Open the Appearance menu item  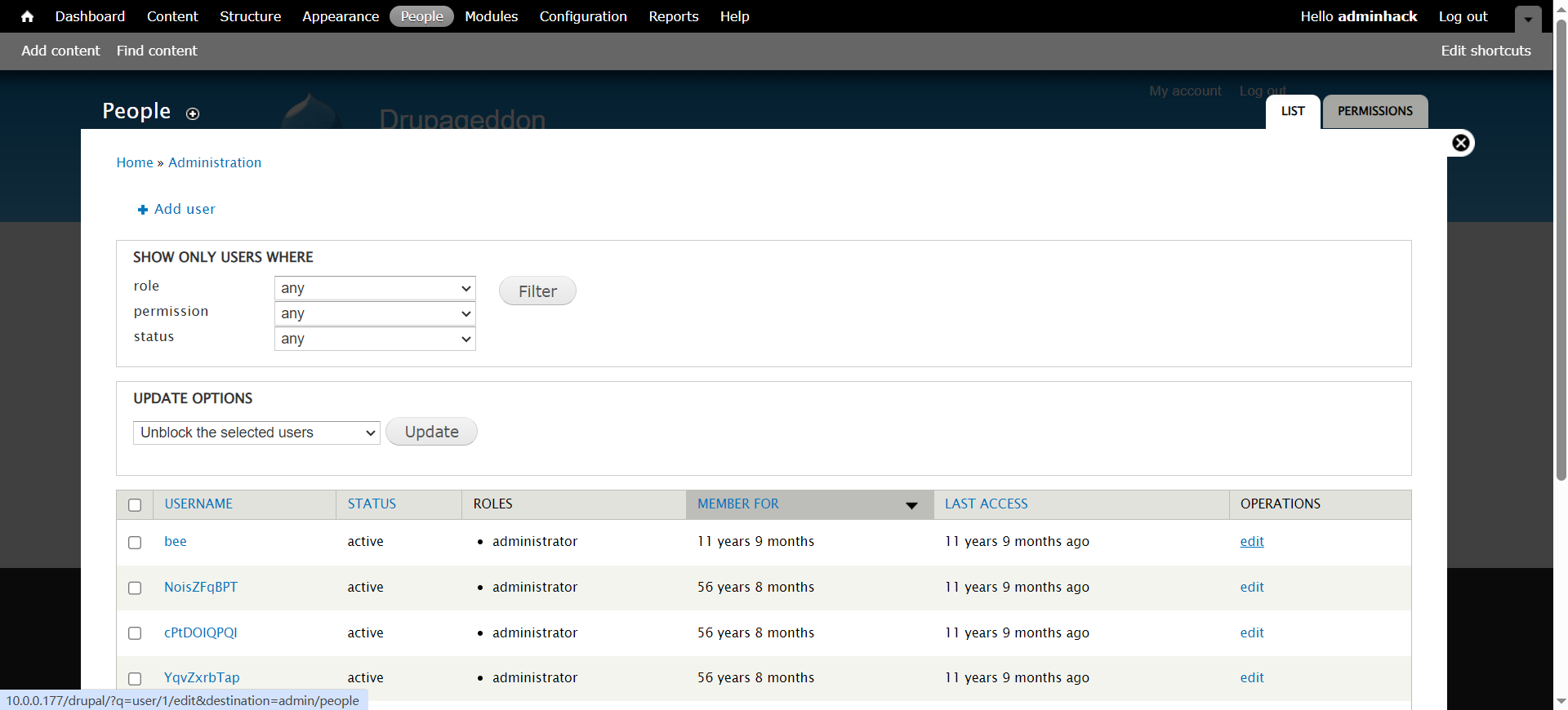tap(341, 16)
